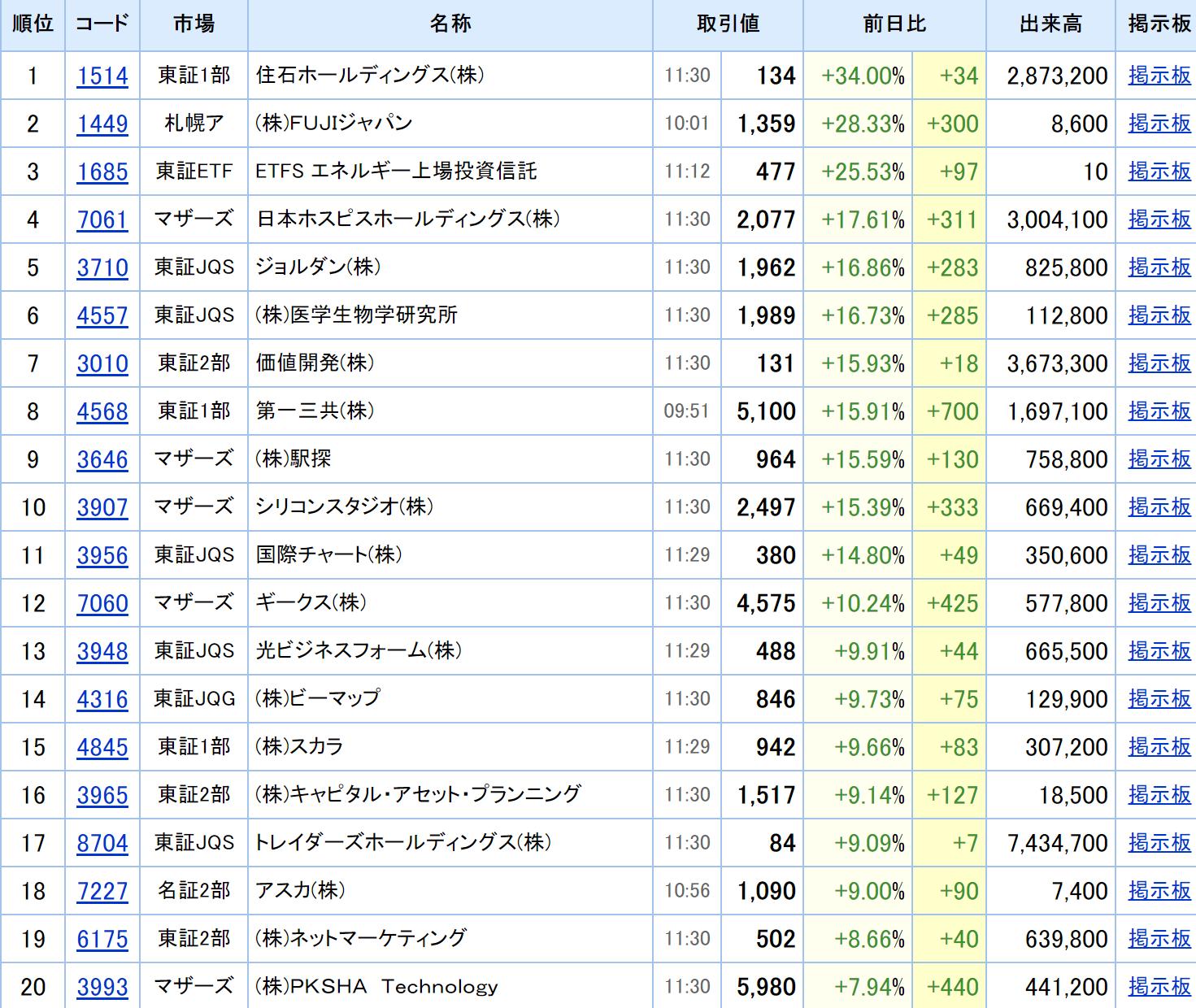Viewport: 1196px width, 1008px height.
Task: Open stock code 1514 link
Action: (x=102, y=76)
